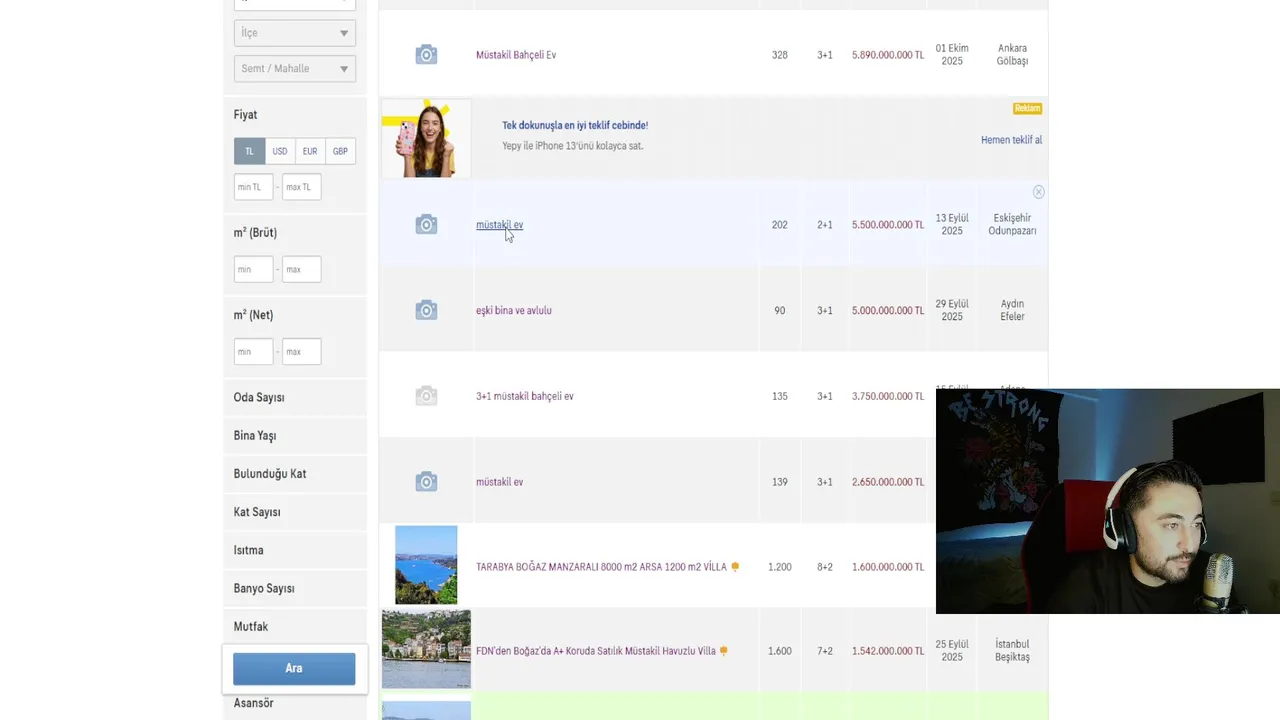Open the İlçe dropdown
The width and height of the screenshot is (1280, 720).
tap(294, 33)
